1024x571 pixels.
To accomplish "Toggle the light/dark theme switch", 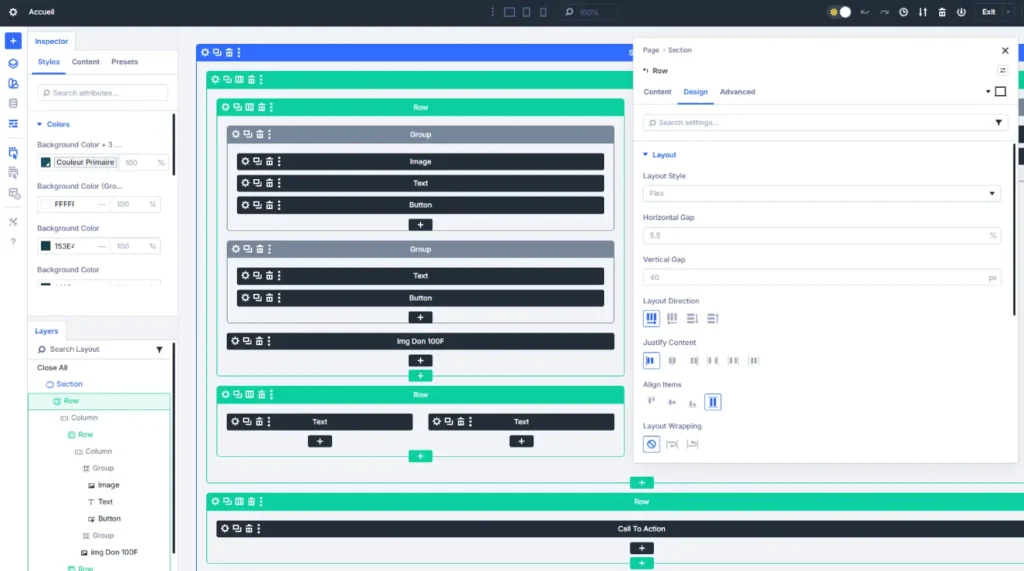I will 840,12.
